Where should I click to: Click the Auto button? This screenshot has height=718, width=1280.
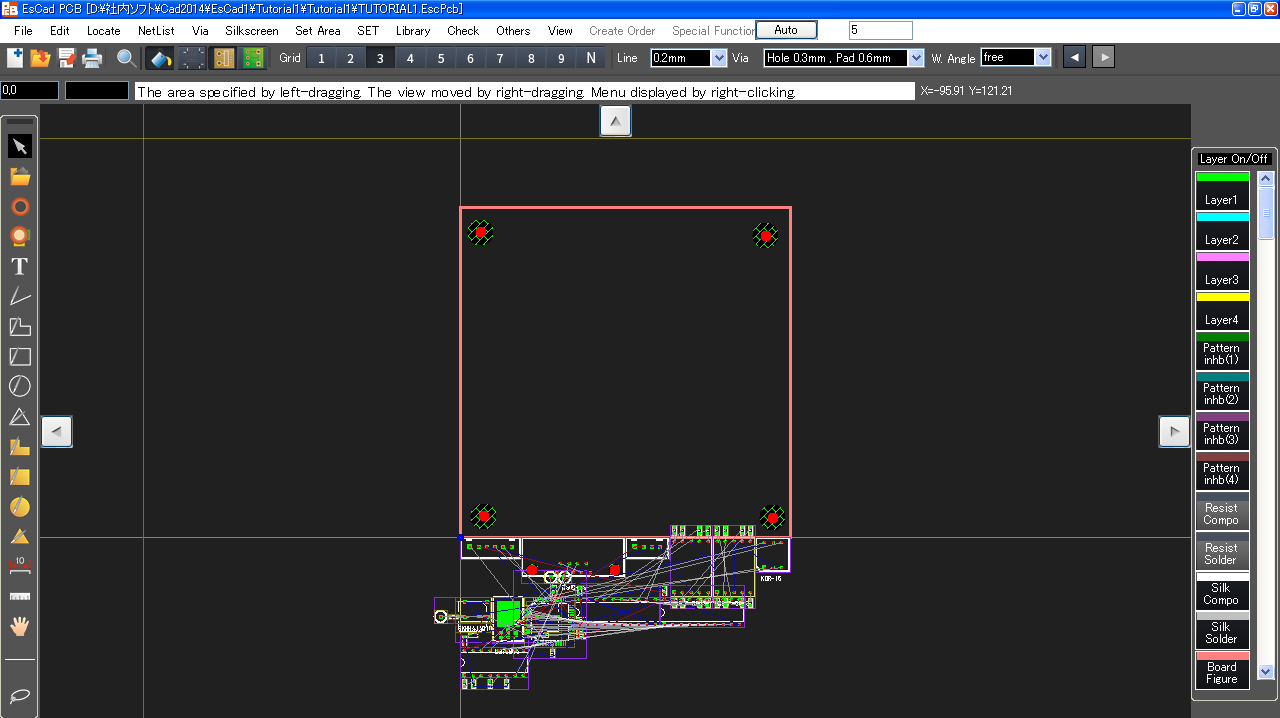[x=786, y=30]
